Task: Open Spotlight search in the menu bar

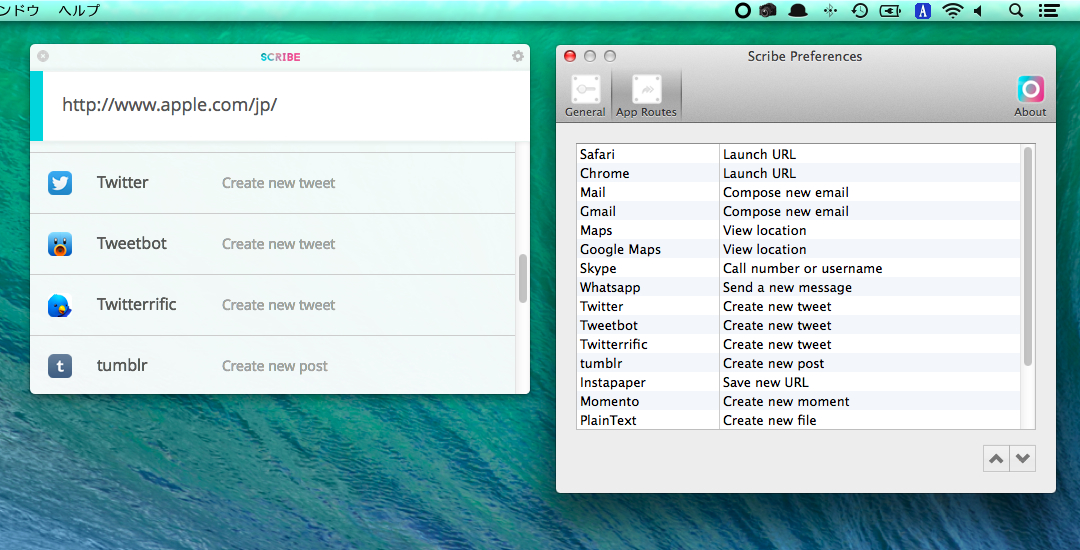Action: 1015,10
